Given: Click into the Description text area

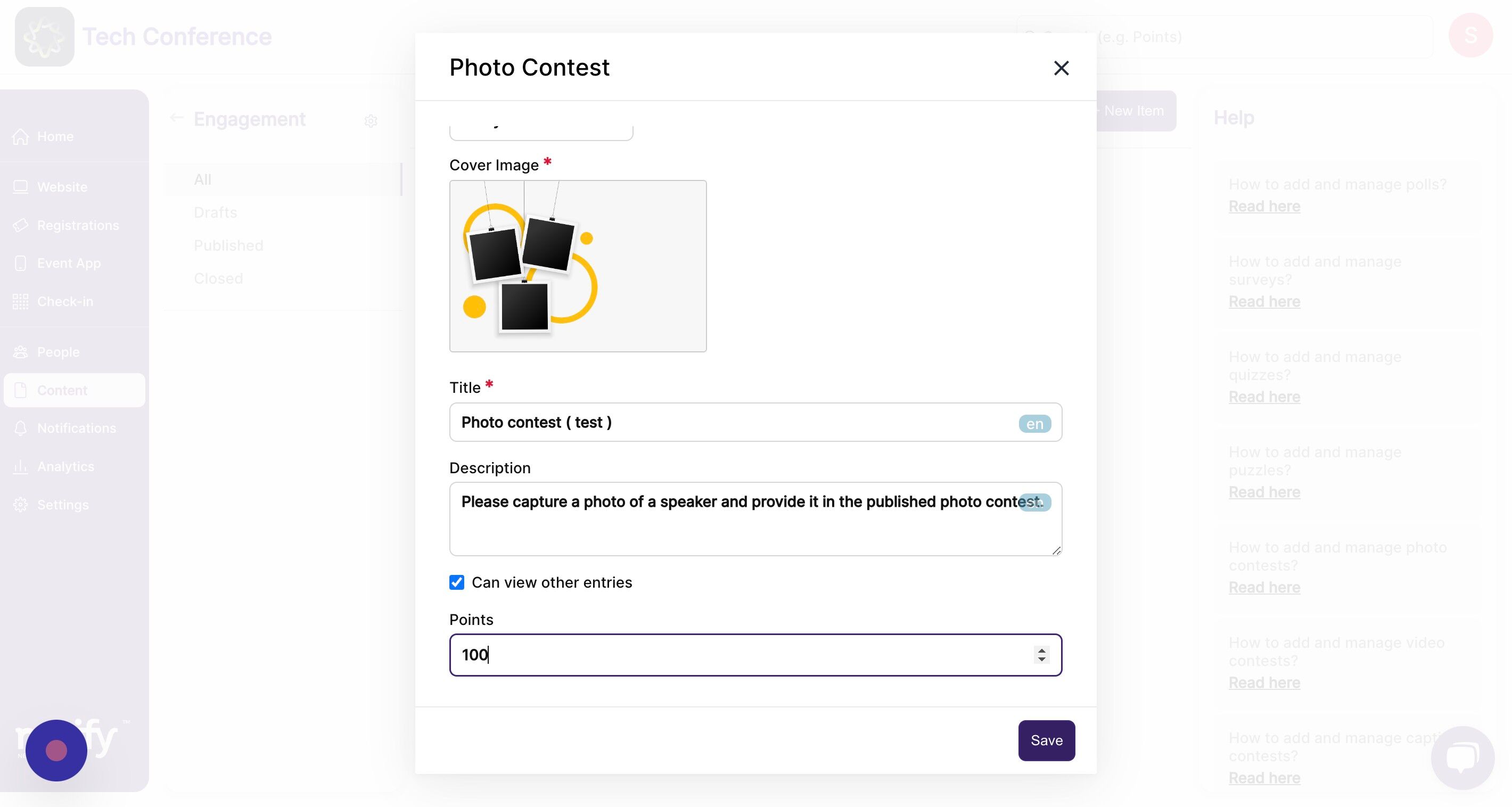Looking at the screenshot, I should point(755,519).
